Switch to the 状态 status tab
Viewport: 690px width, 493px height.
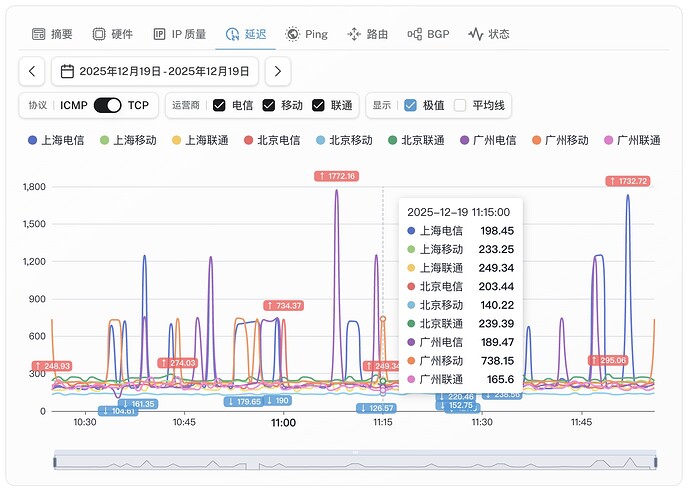coord(488,34)
